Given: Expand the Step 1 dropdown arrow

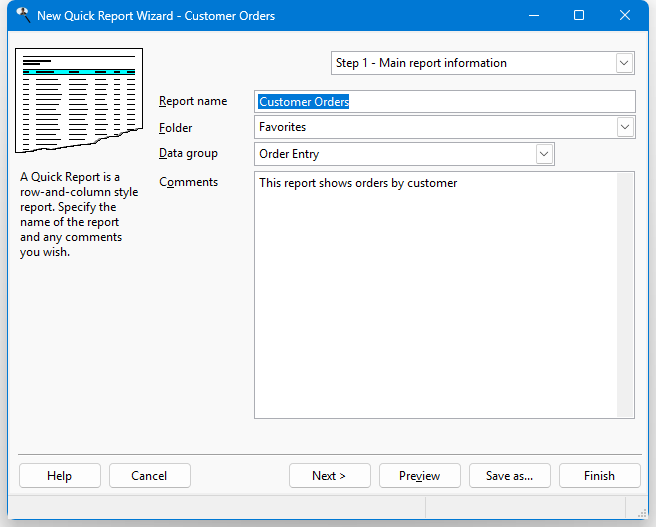Looking at the screenshot, I should pyautogui.click(x=625, y=63).
